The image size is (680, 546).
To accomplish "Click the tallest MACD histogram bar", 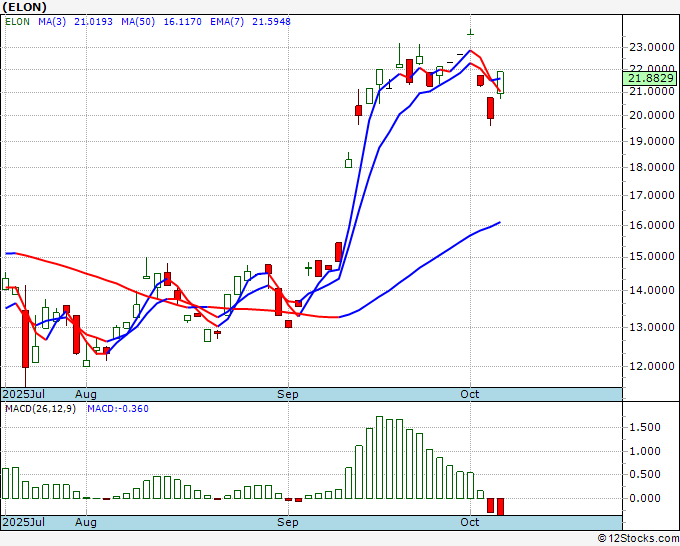I will click(x=379, y=458).
